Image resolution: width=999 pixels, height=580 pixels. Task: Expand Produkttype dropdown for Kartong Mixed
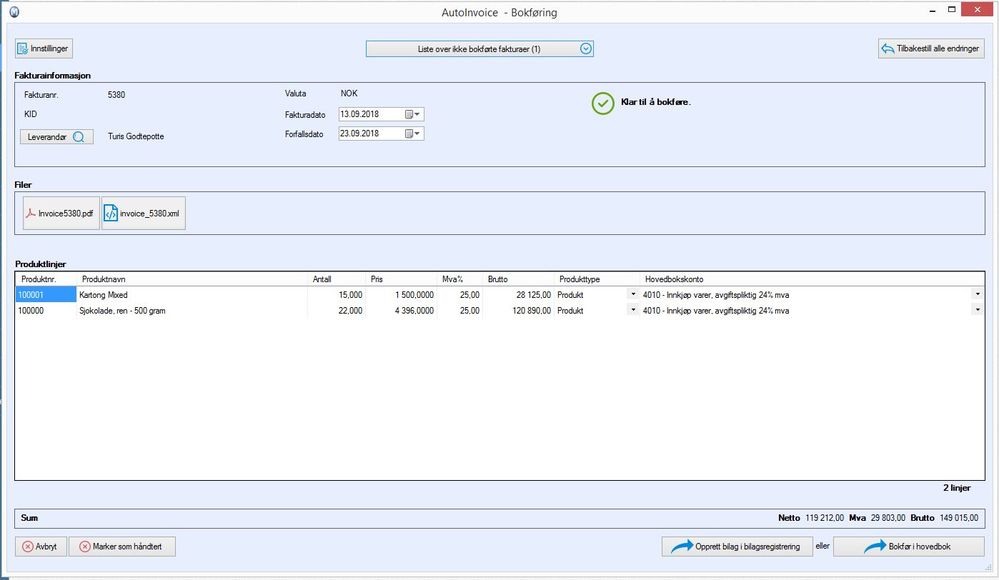click(x=633, y=295)
